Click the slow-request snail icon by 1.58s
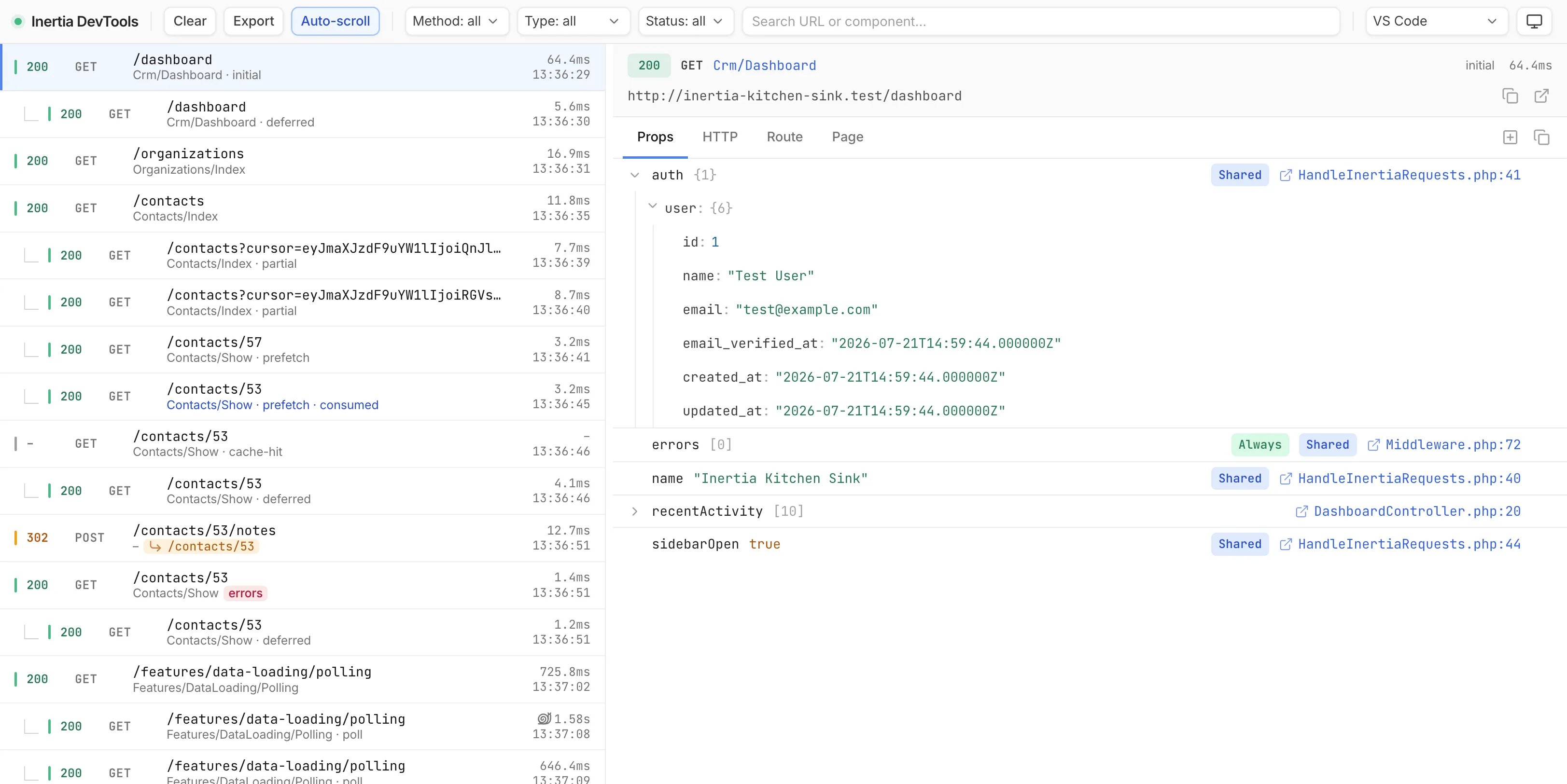This screenshot has width=1567, height=784. [x=545, y=718]
